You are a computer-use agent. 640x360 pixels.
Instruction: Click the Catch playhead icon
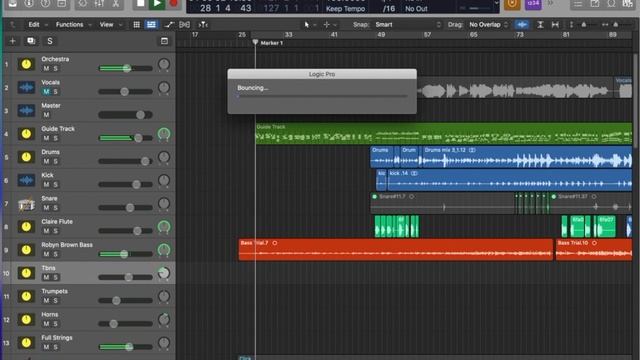coord(203,24)
